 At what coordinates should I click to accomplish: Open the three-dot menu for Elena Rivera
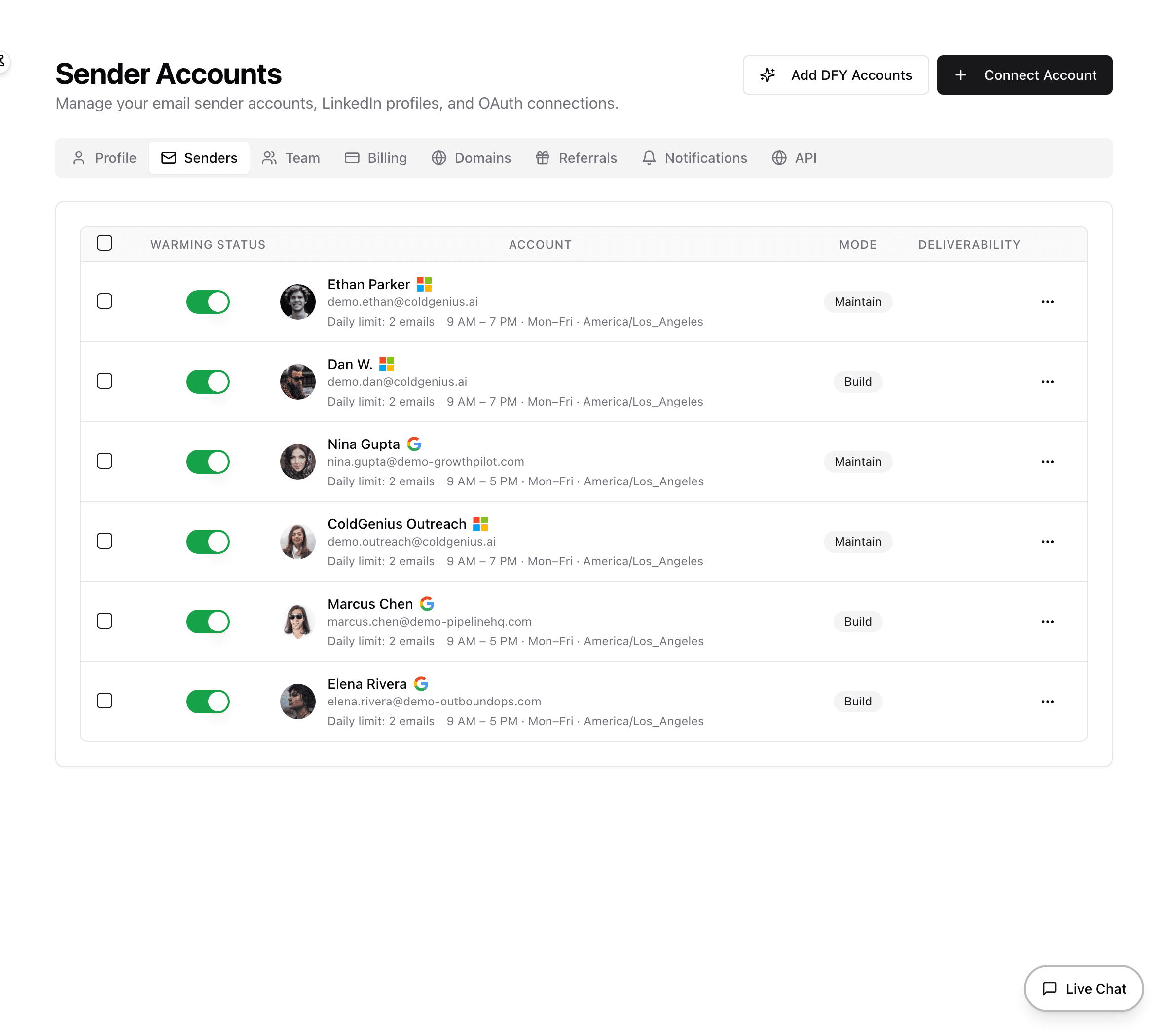tap(1048, 702)
